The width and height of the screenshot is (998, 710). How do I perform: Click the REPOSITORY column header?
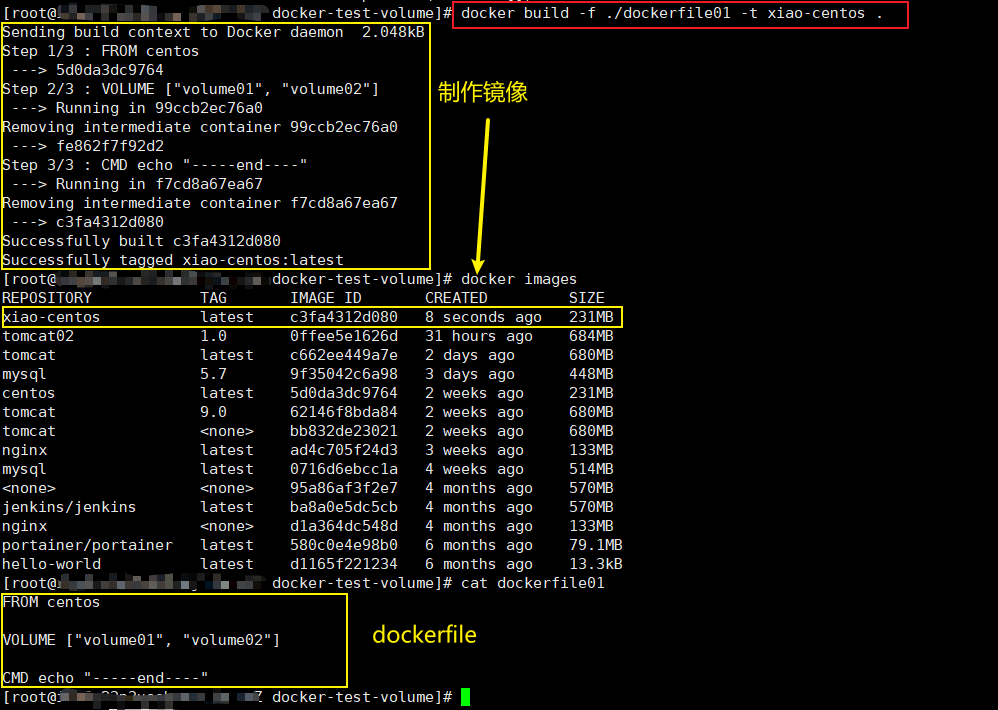47,298
